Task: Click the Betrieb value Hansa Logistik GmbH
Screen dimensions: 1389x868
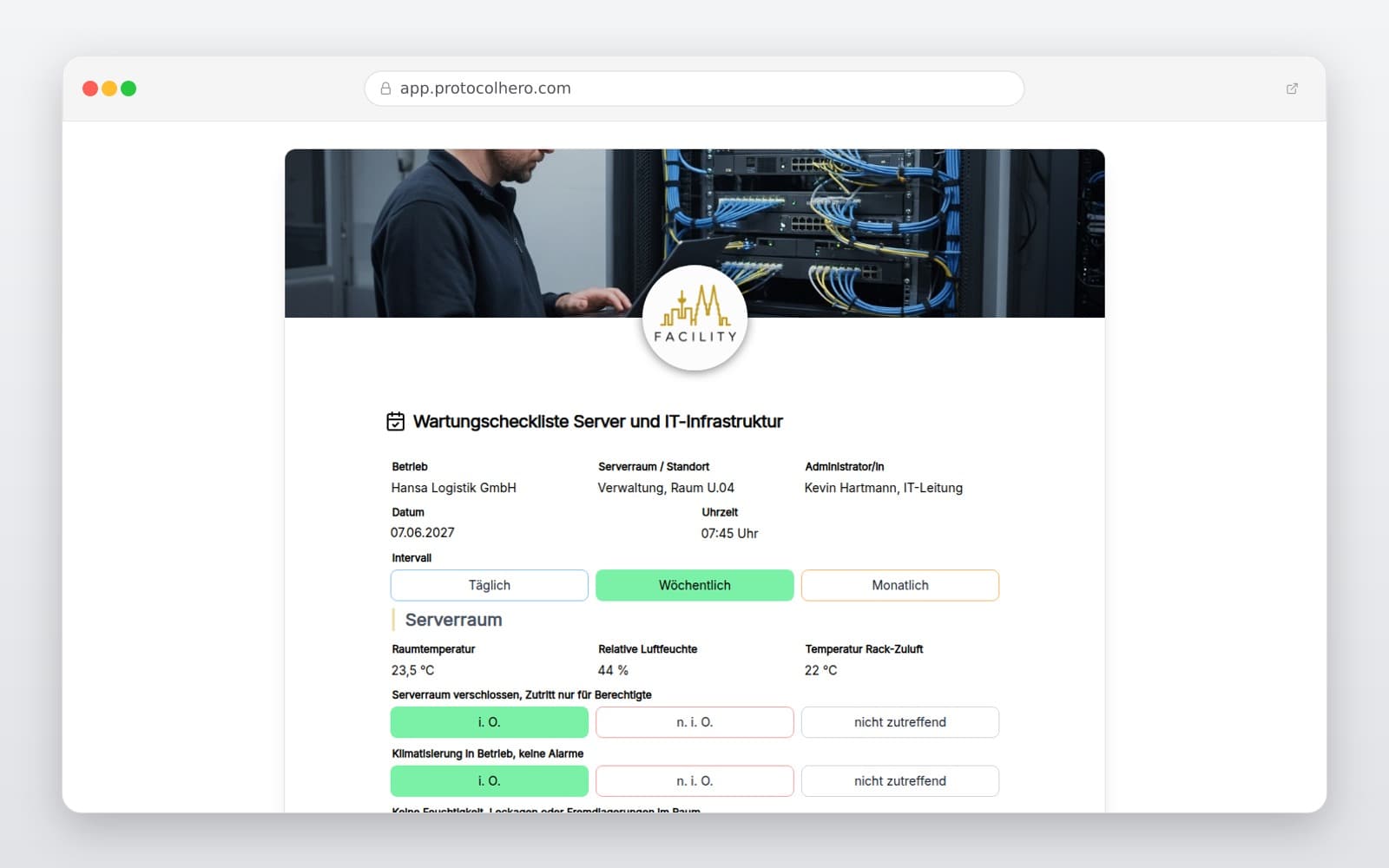Action: 454,488
